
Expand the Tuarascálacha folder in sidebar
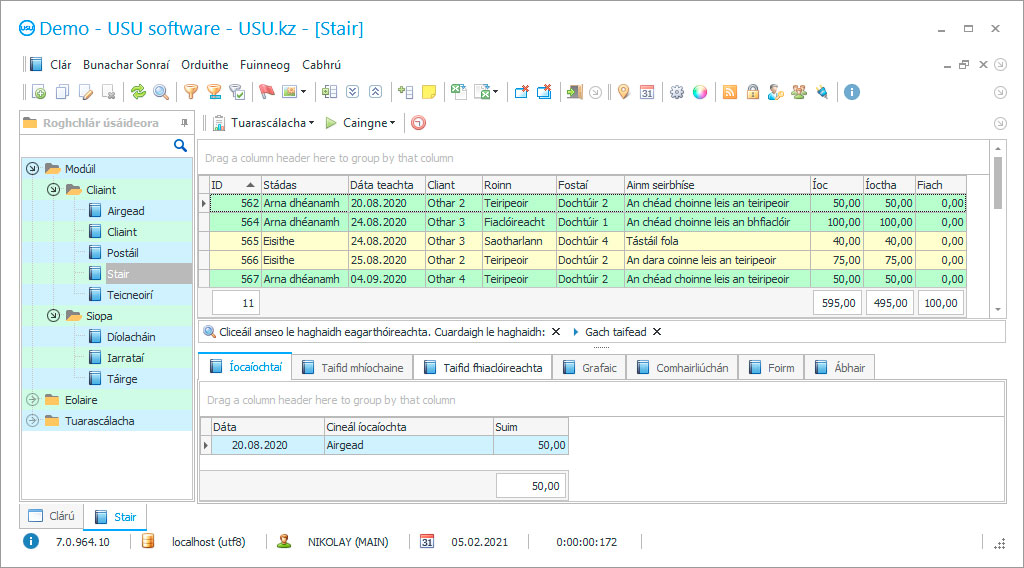click(33, 421)
